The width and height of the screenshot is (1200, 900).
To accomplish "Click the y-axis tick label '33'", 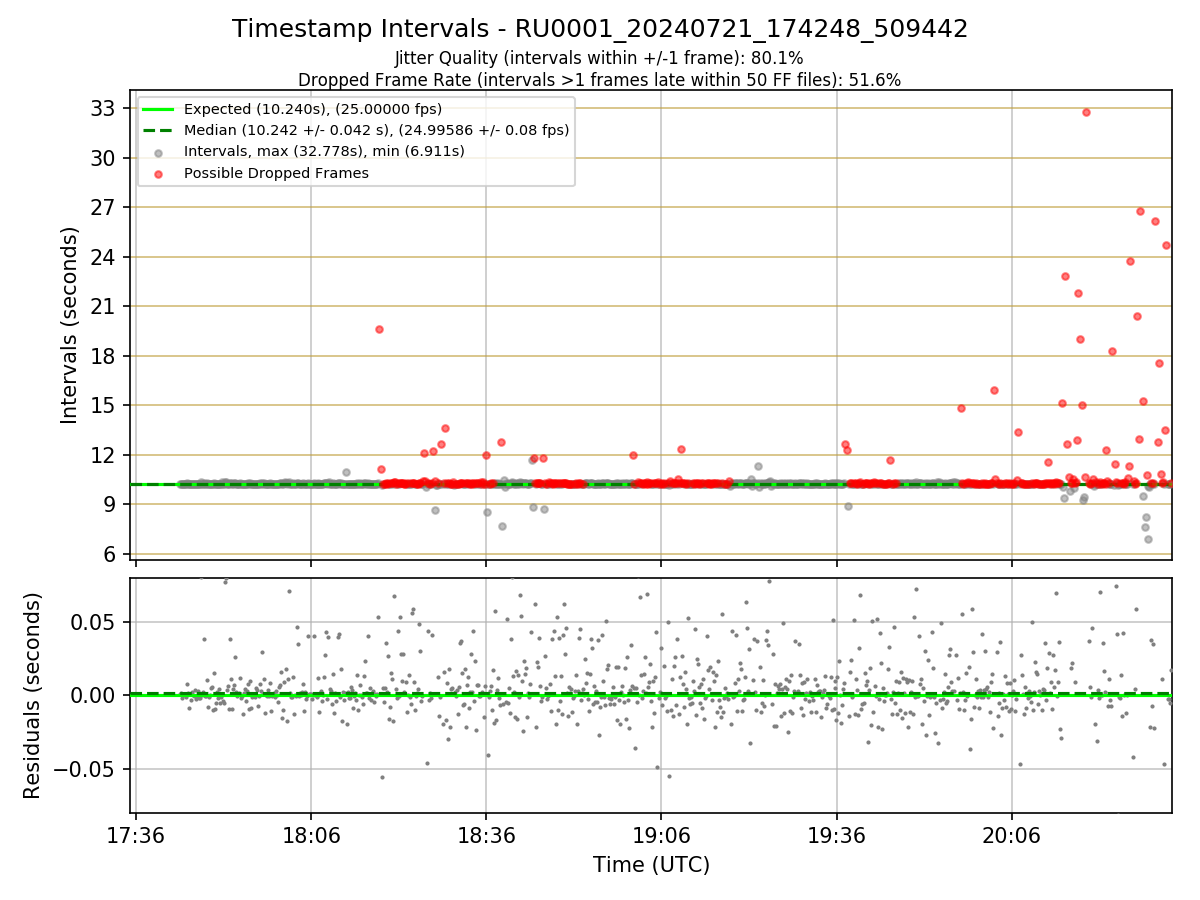I will tap(103, 108).
